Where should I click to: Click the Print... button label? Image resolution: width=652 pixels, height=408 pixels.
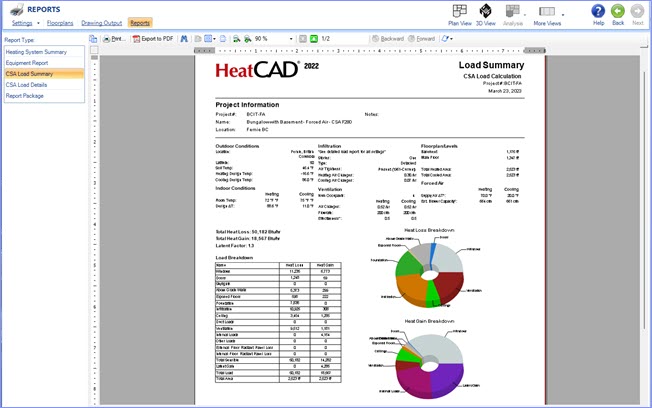click(119, 39)
